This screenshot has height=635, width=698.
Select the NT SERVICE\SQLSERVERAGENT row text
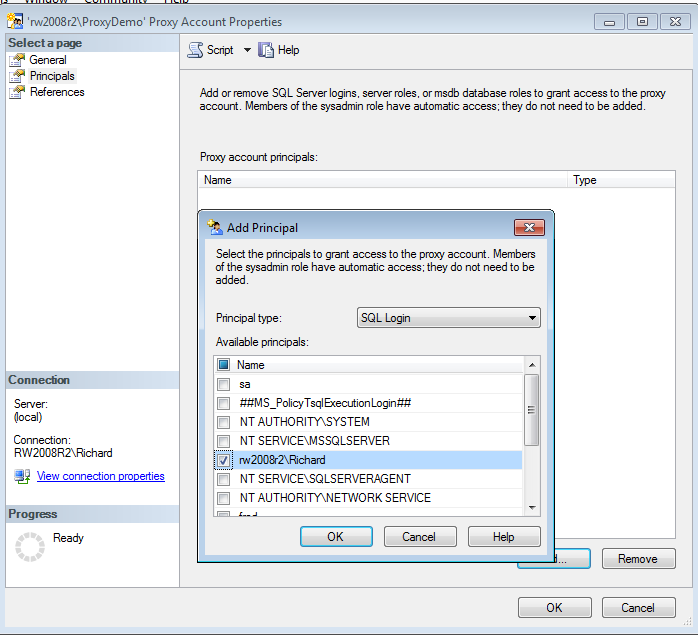click(325, 479)
